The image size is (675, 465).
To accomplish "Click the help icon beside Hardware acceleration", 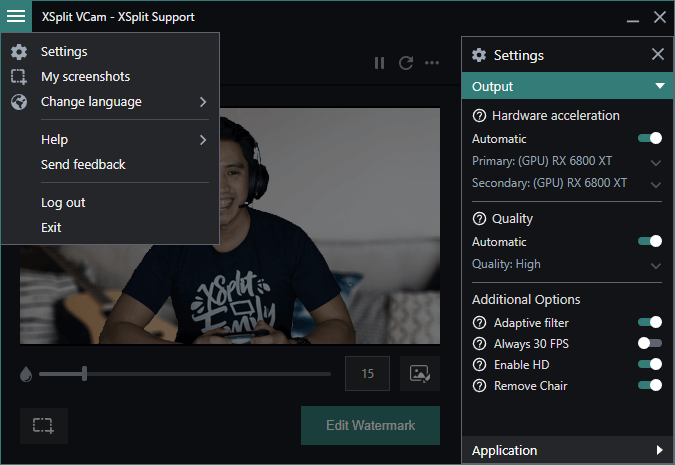I will click(x=479, y=116).
